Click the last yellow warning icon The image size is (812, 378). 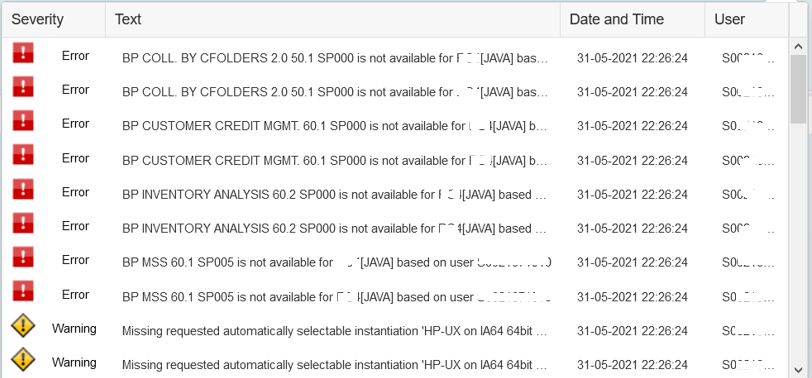tap(23, 360)
